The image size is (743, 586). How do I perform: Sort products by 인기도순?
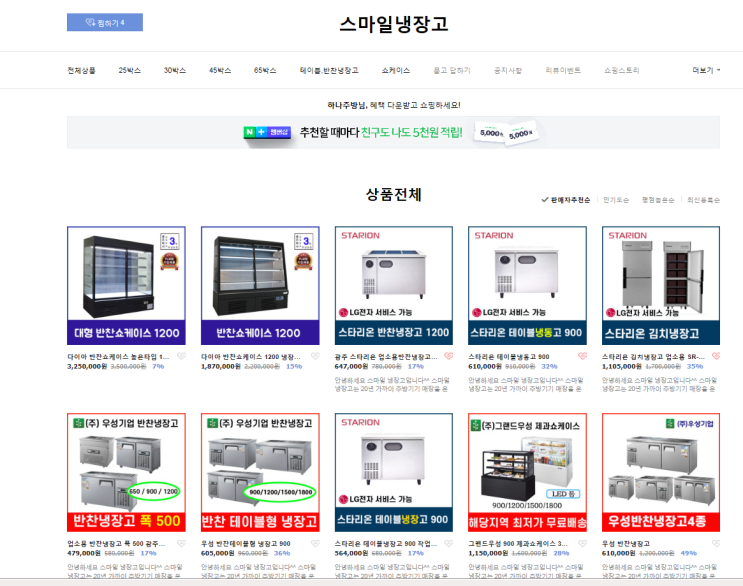(x=616, y=200)
